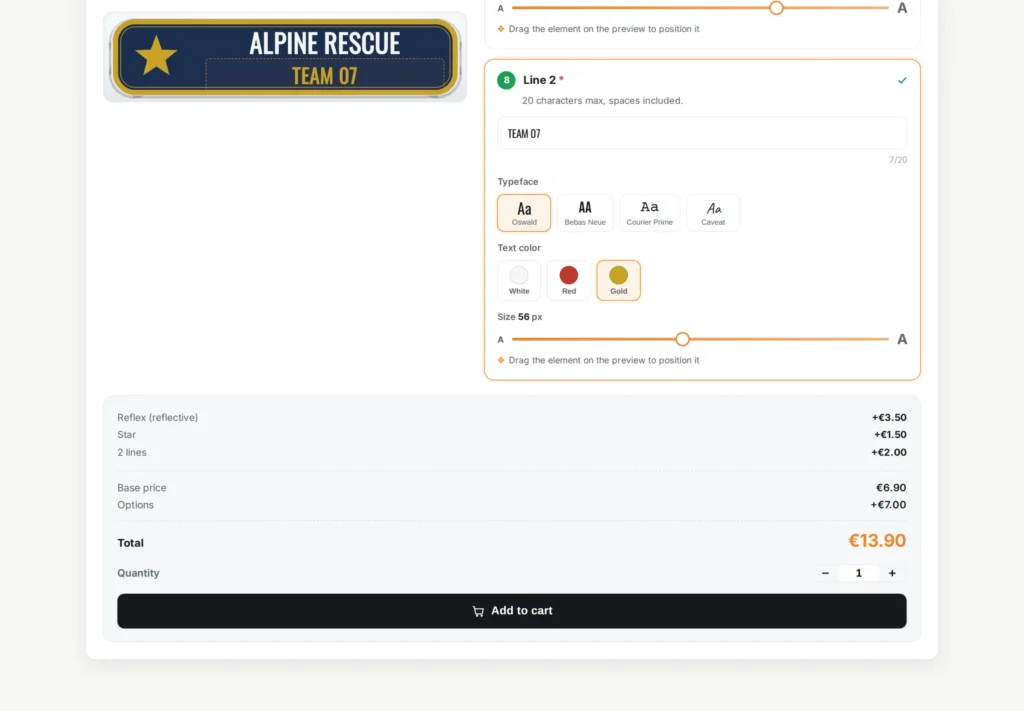Click the +€1.50 star price
Image resolution: width=1024 pixels, height=711 pixels.
click(890, 435)
